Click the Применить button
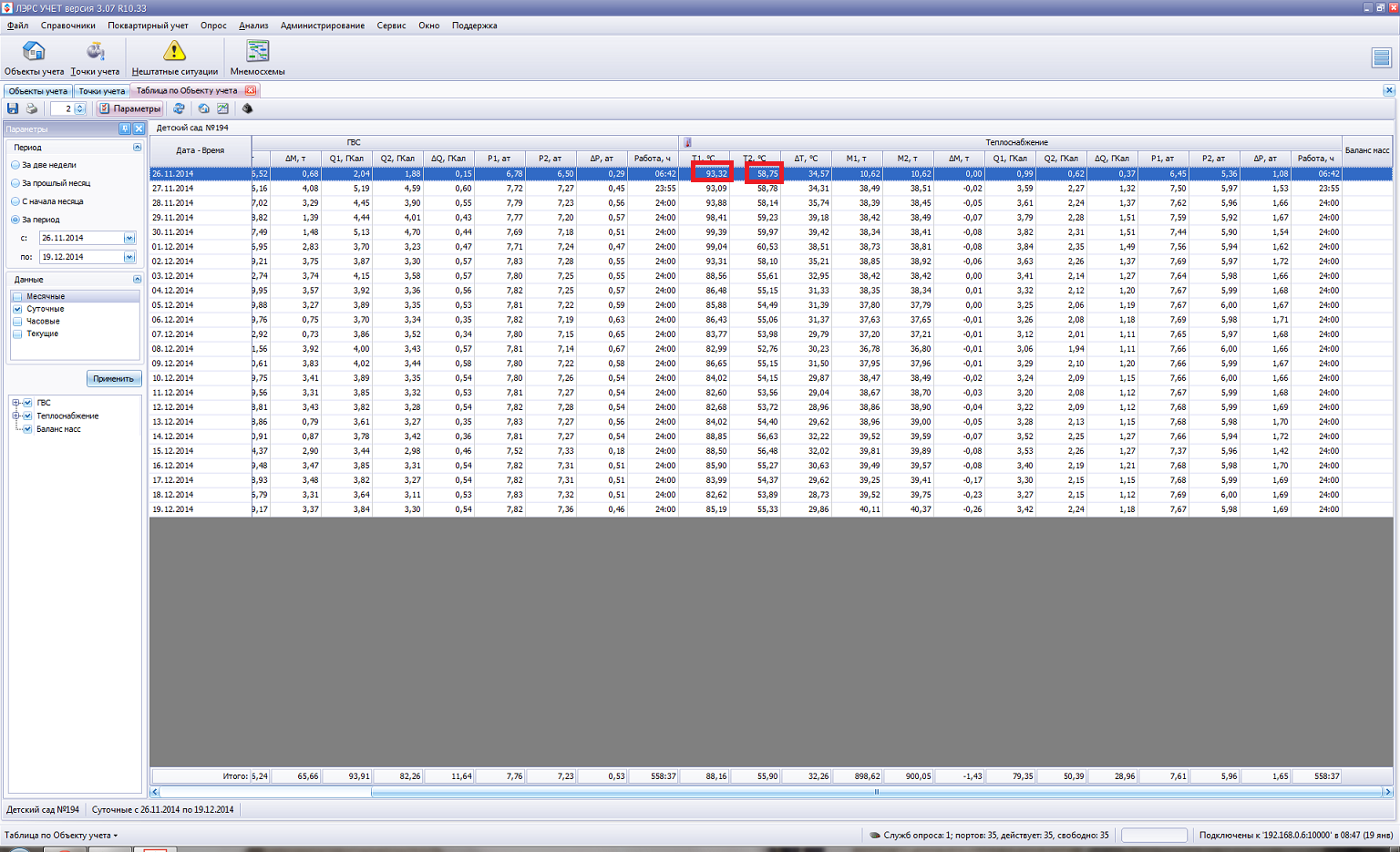This screenshot has height=852, width=1400. [114, 378]
